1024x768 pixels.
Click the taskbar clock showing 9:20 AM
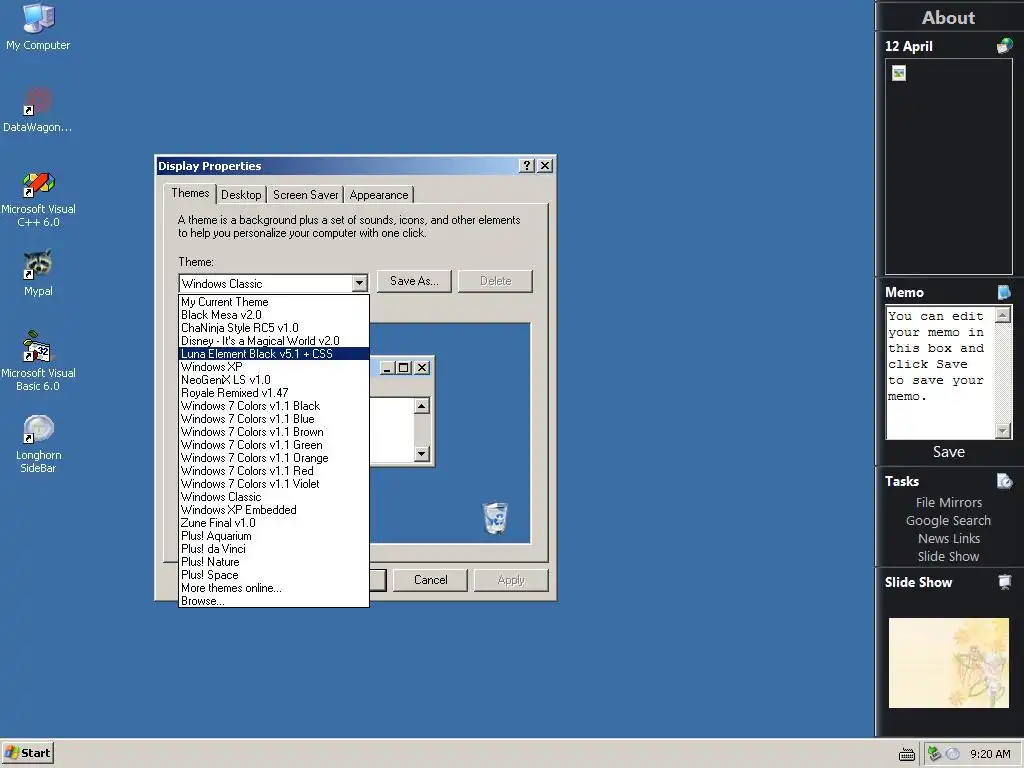[990, 754]
